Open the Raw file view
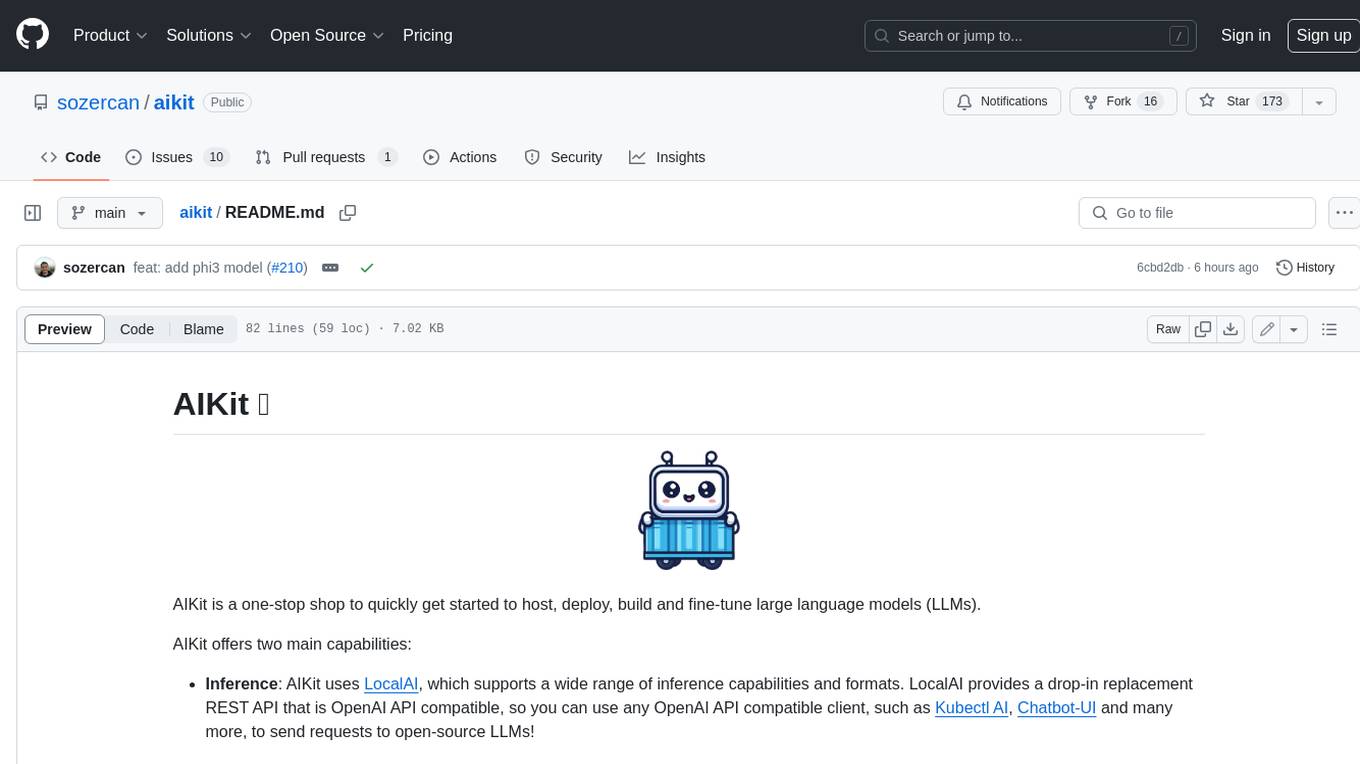 [x=1168, y=329]
